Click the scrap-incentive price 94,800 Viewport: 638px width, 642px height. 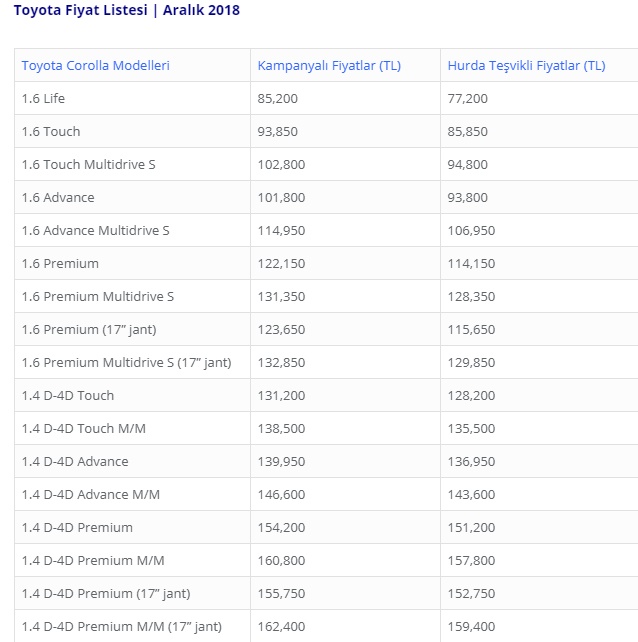tap(468, 165)
